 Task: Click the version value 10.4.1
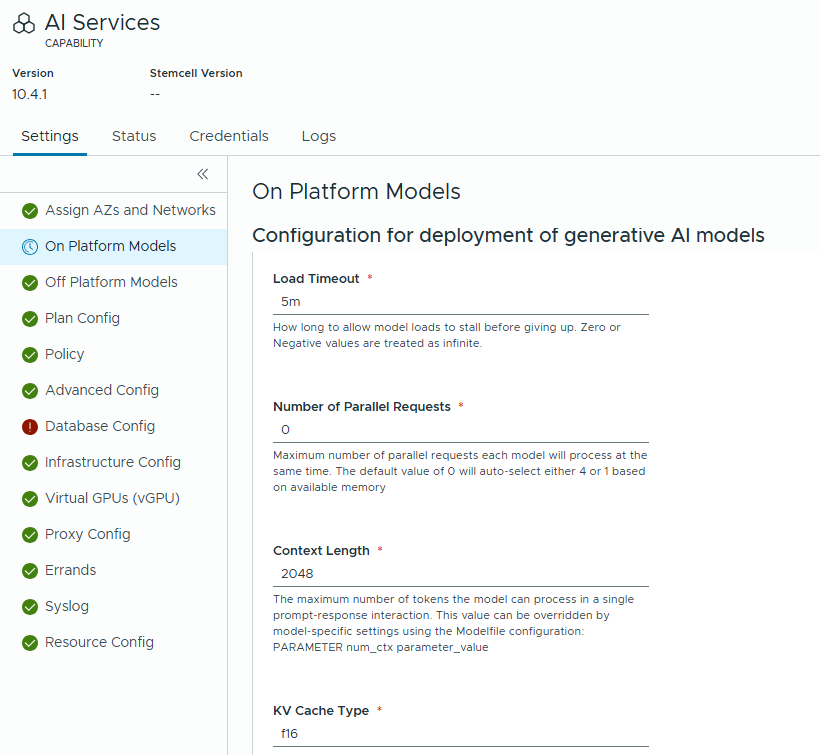(30, 95)
